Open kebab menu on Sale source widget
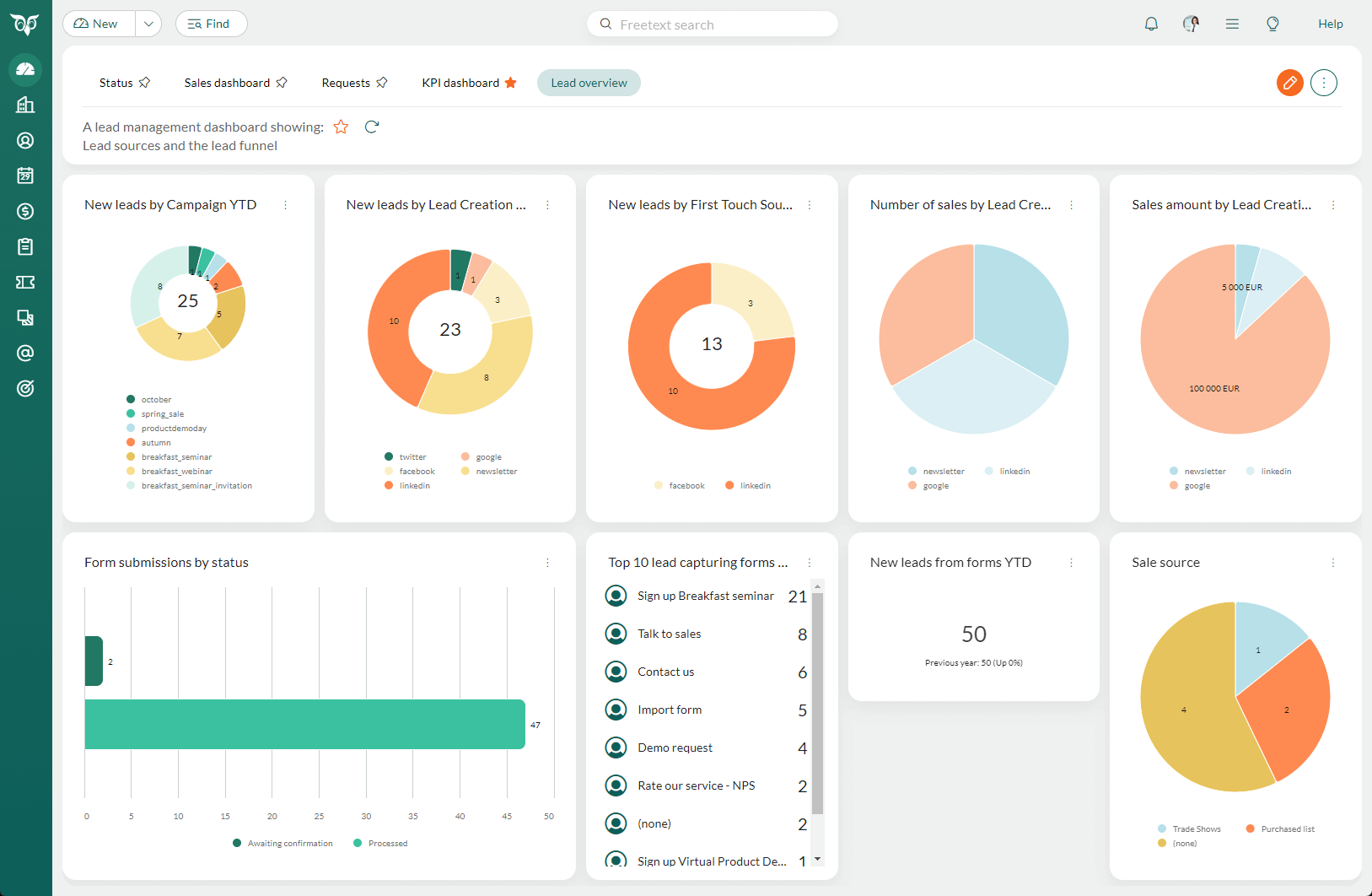Image resolution: width=1372 pixels, height=896 pixels. click(1333, 562)
